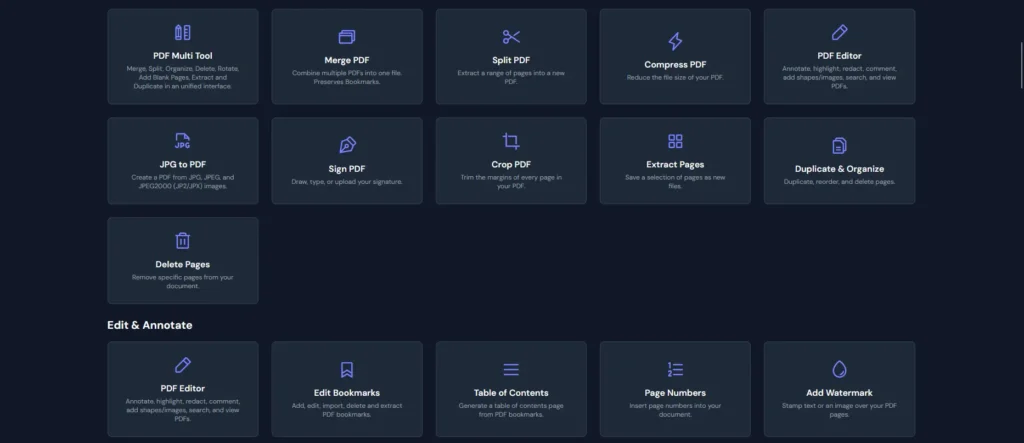
Task: Click 'Remove specific pages from your document' text
Action: tap(183, 282)
